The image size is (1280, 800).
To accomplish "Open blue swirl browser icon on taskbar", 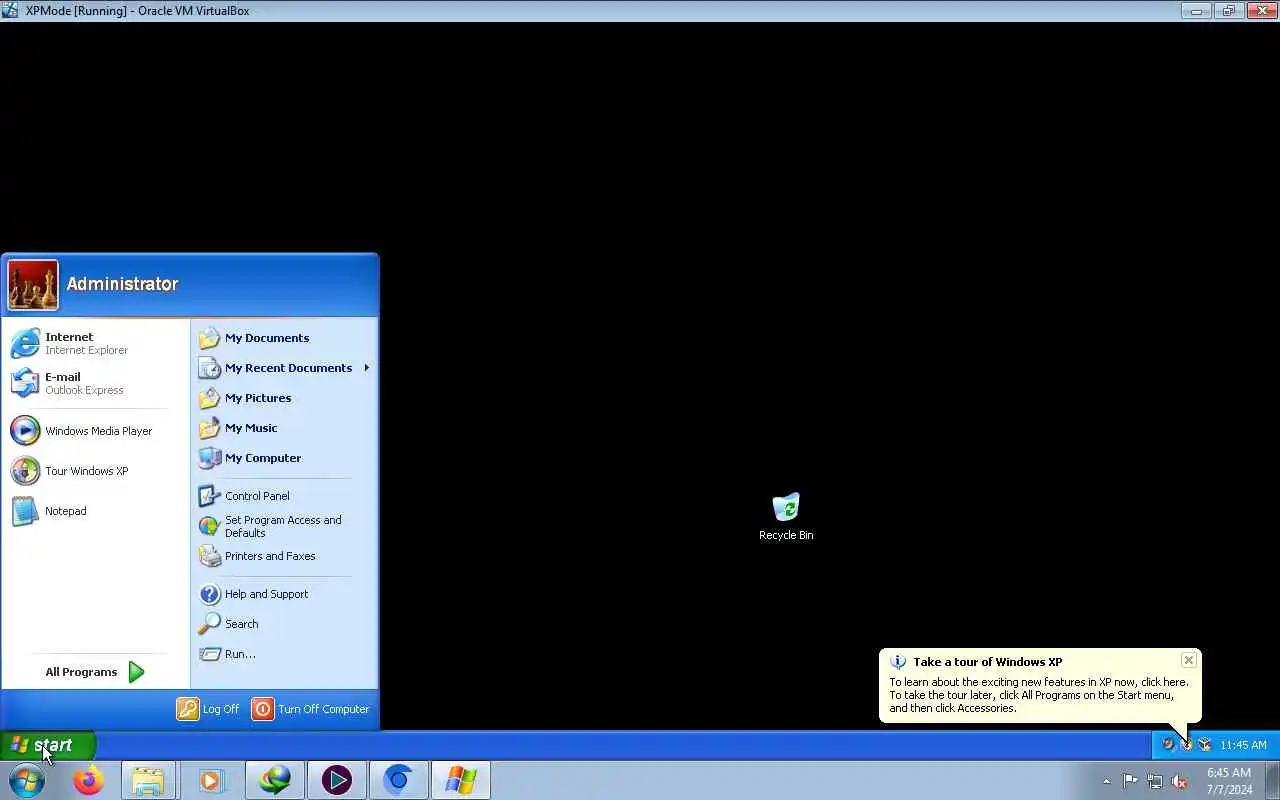I will point(398,780).
